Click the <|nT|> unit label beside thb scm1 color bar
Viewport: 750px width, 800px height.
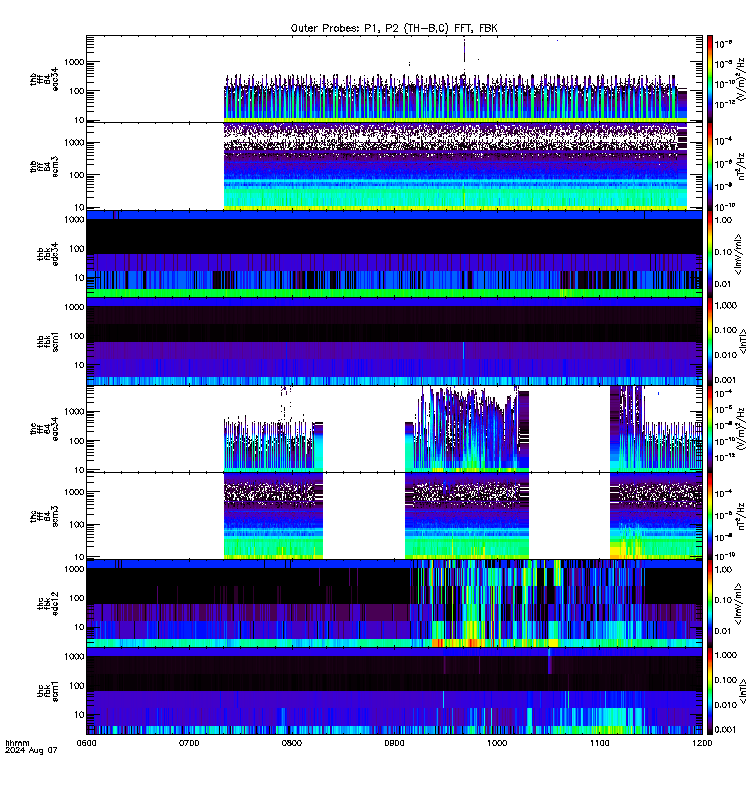point(743,341)
